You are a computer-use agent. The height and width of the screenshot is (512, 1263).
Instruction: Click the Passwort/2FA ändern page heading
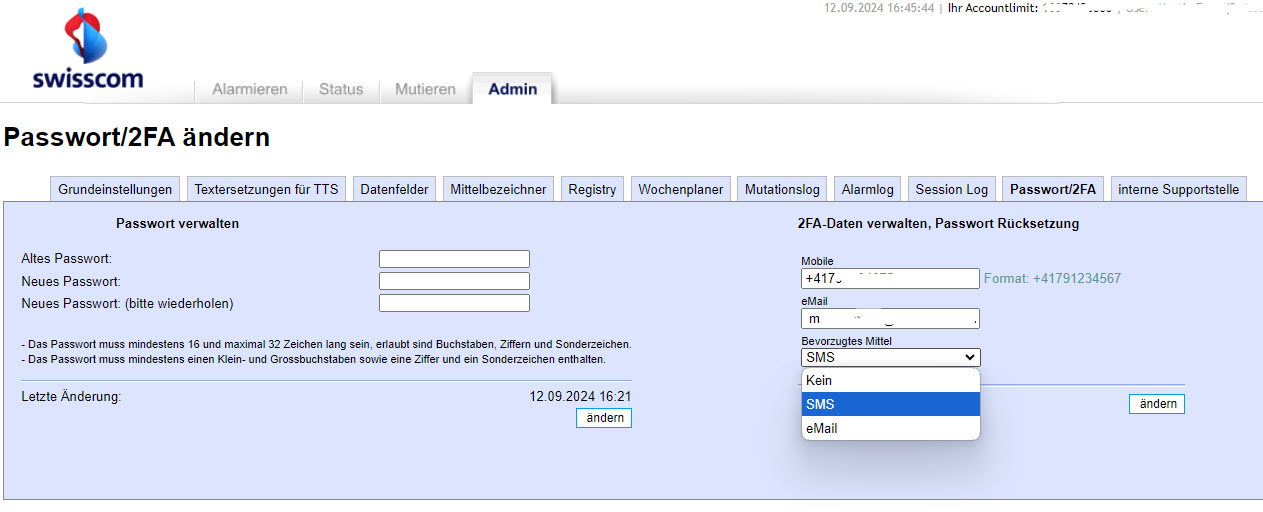click(x=137, y=138)
